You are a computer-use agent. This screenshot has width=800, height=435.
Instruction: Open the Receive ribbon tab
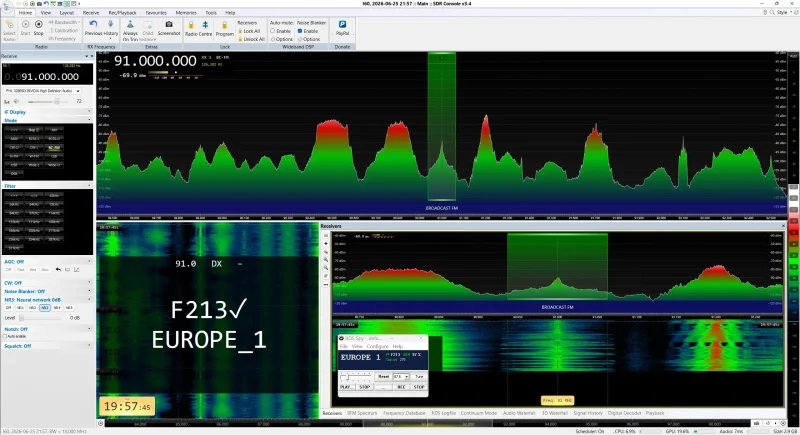pos(91,13)
